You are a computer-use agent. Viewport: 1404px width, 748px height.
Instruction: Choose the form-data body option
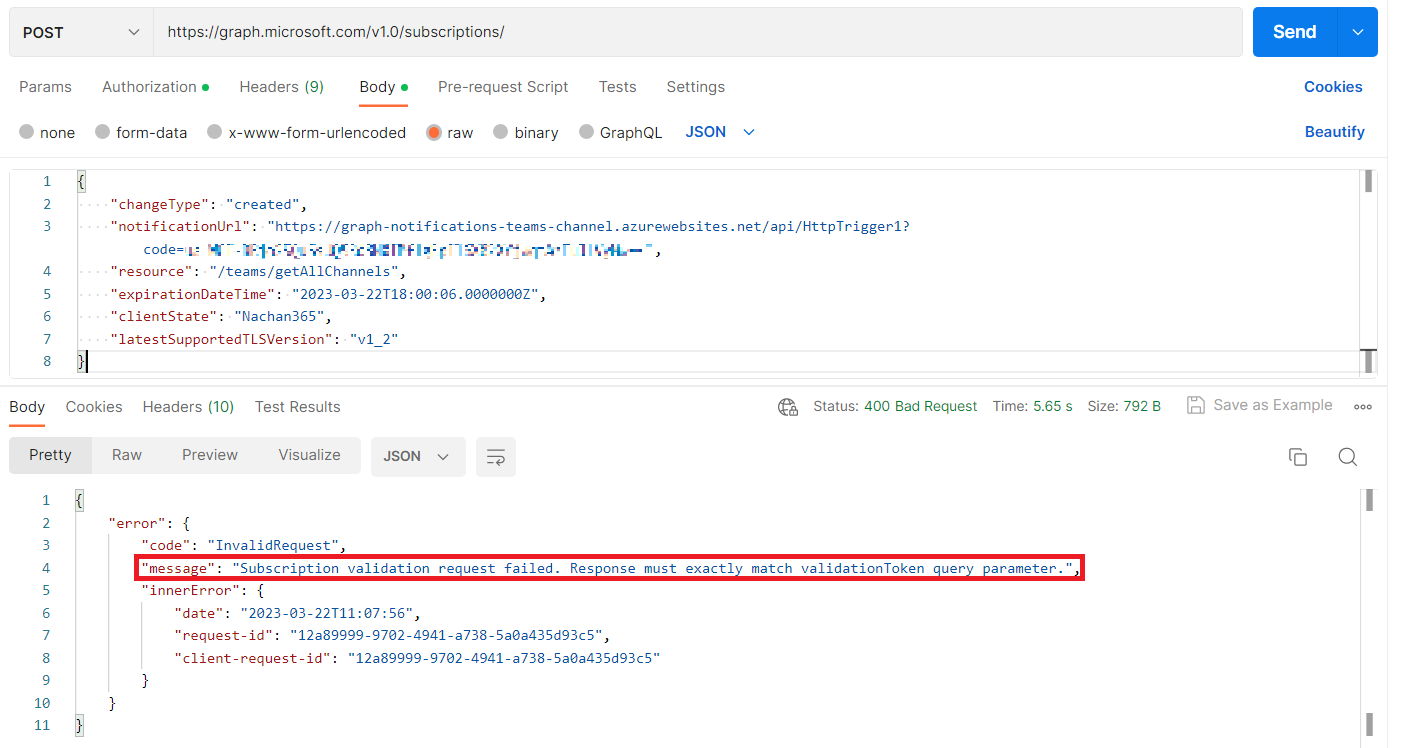click(103, 132)
